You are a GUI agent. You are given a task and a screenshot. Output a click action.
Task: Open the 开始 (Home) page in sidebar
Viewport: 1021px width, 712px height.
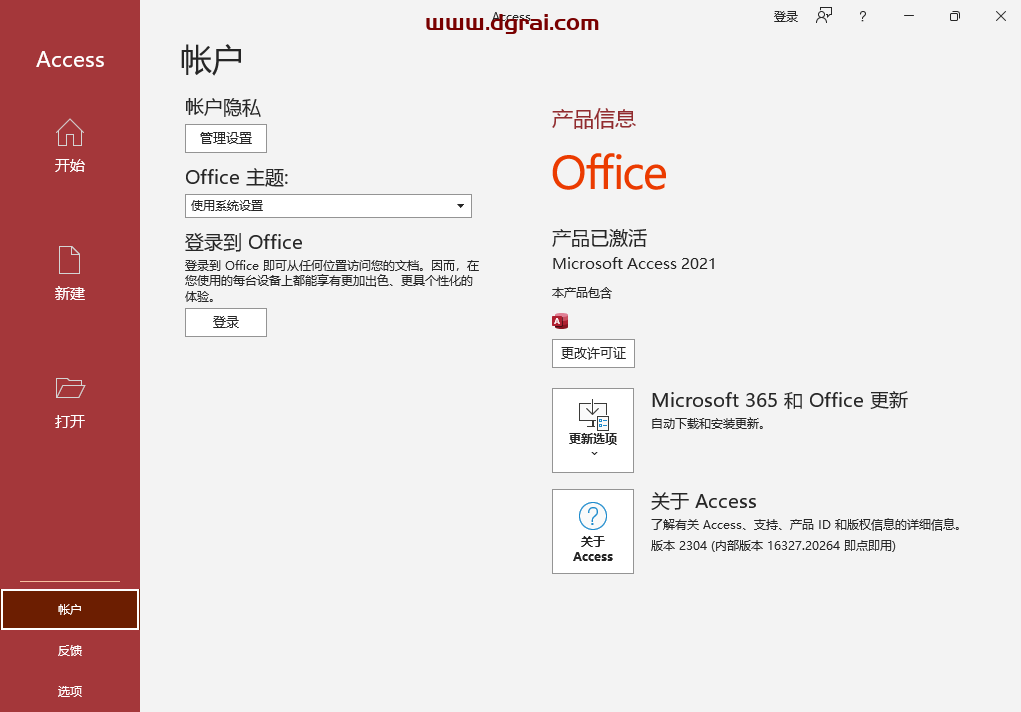coord(70,146)
